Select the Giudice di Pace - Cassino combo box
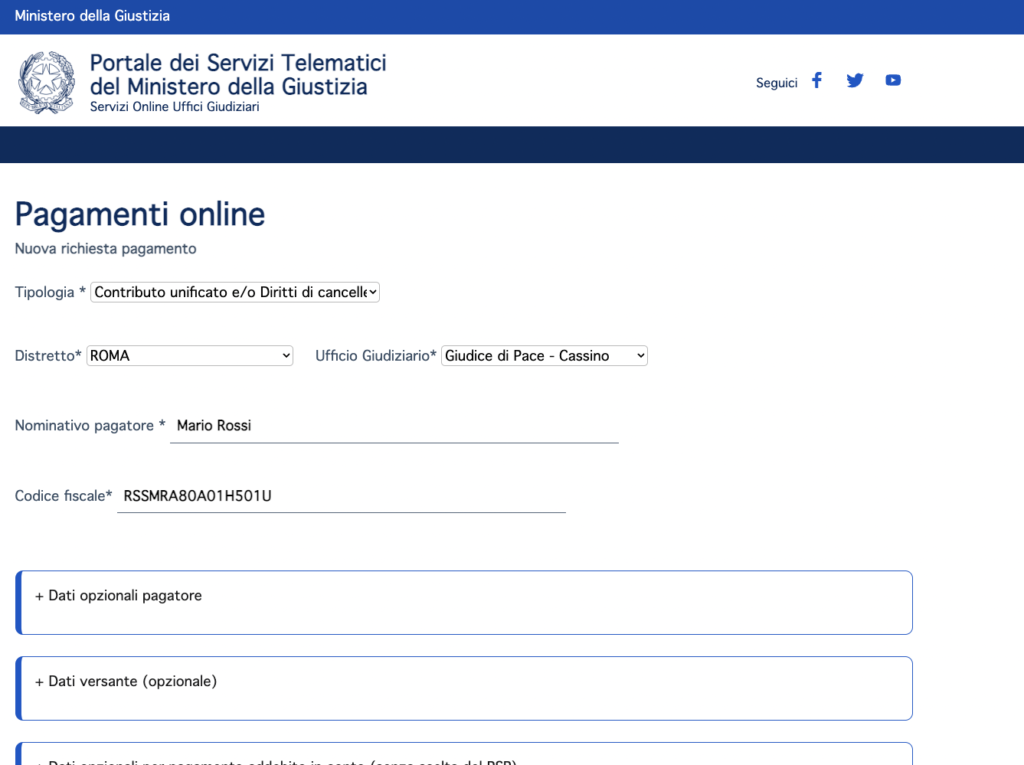This screenshot has width=1024, height=765. 543,355
